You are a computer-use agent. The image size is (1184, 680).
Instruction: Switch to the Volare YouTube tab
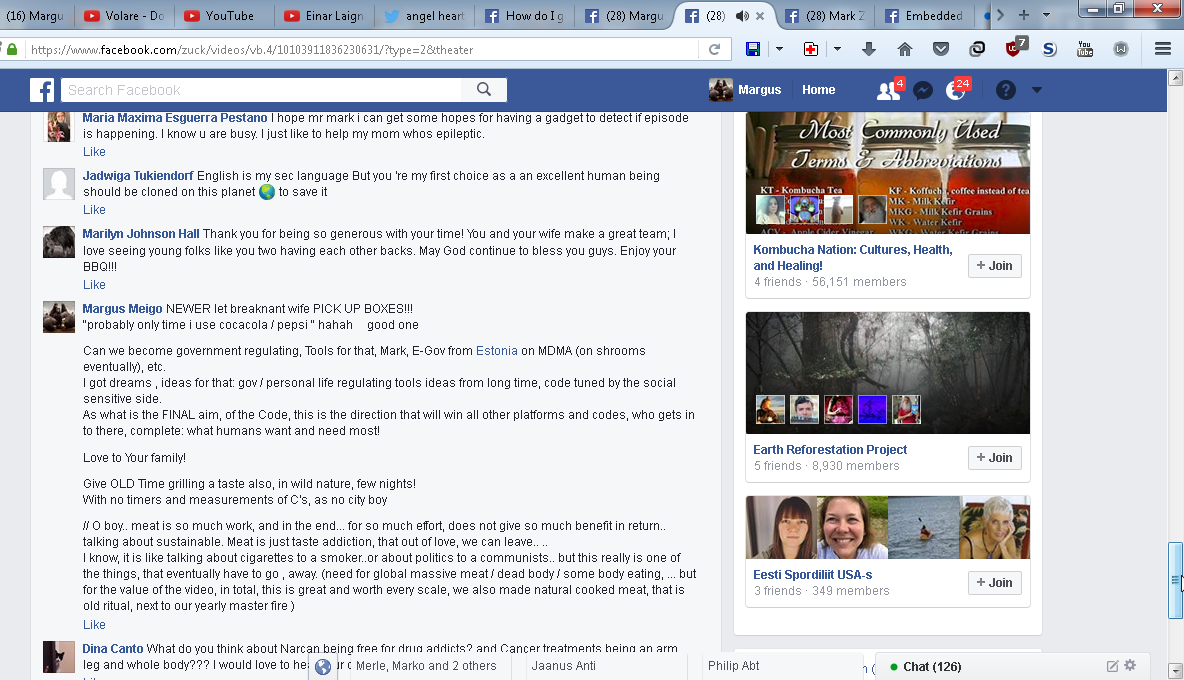(x=125, y=15)
